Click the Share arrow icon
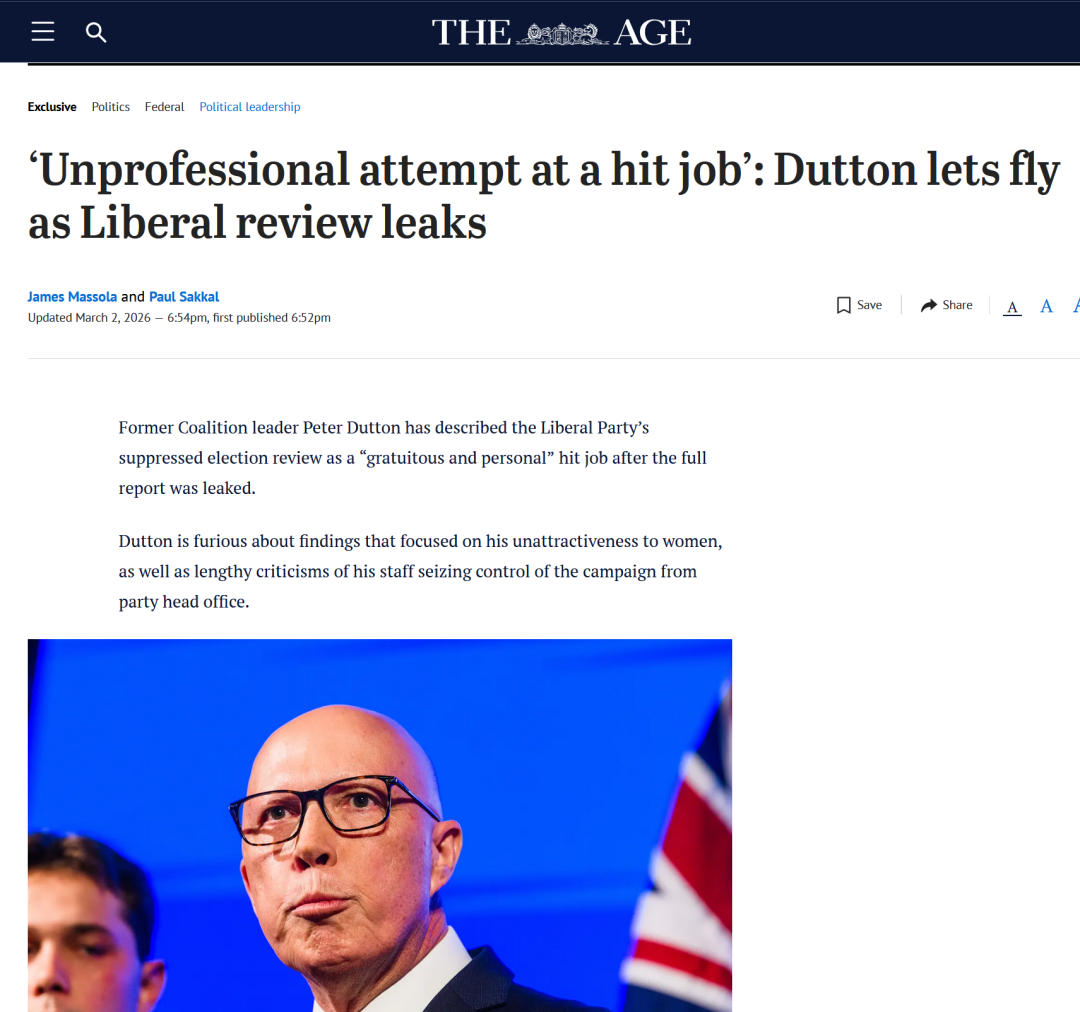 [x=929, y=305]
